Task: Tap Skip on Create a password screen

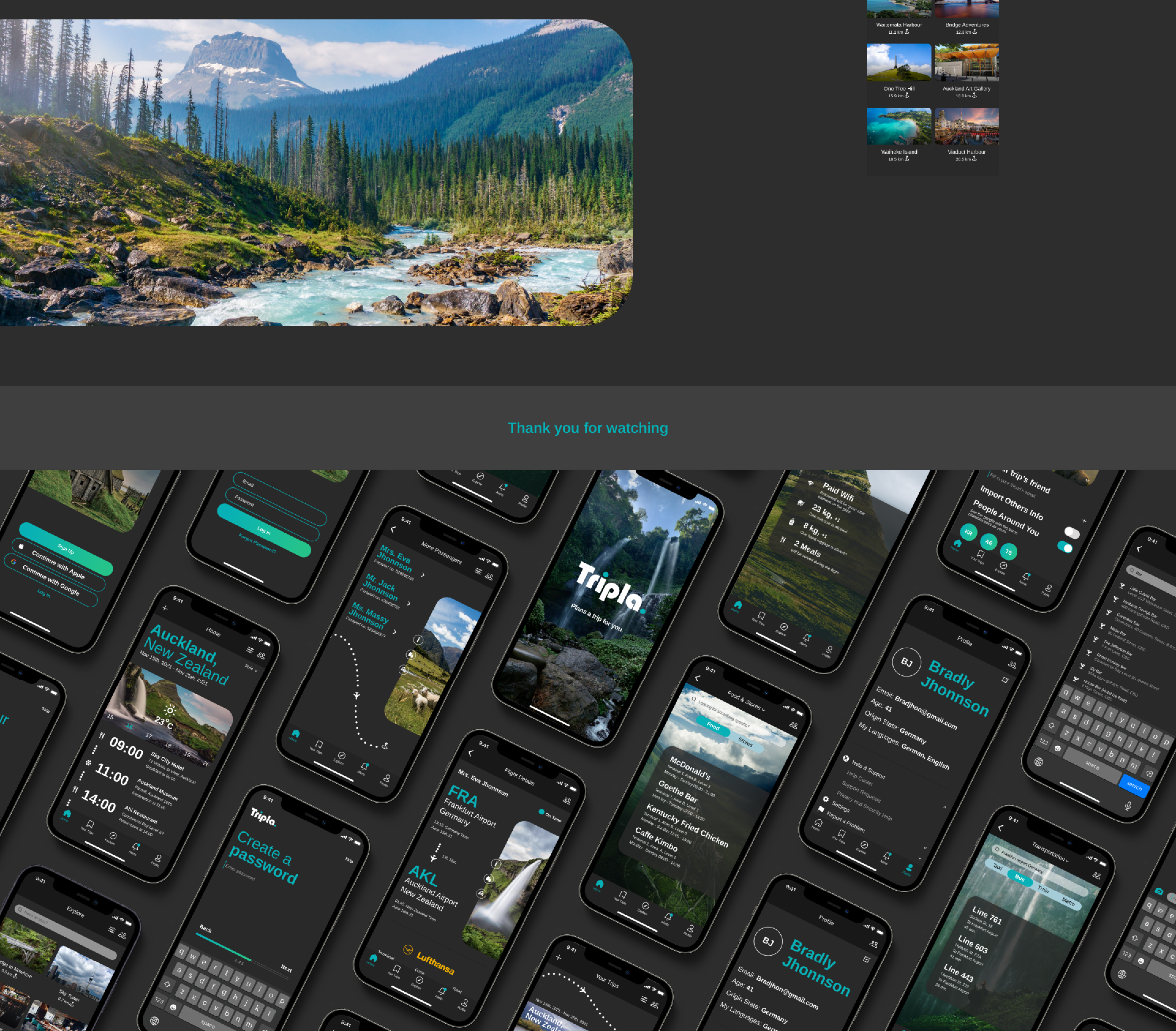Action: point(349,860)
